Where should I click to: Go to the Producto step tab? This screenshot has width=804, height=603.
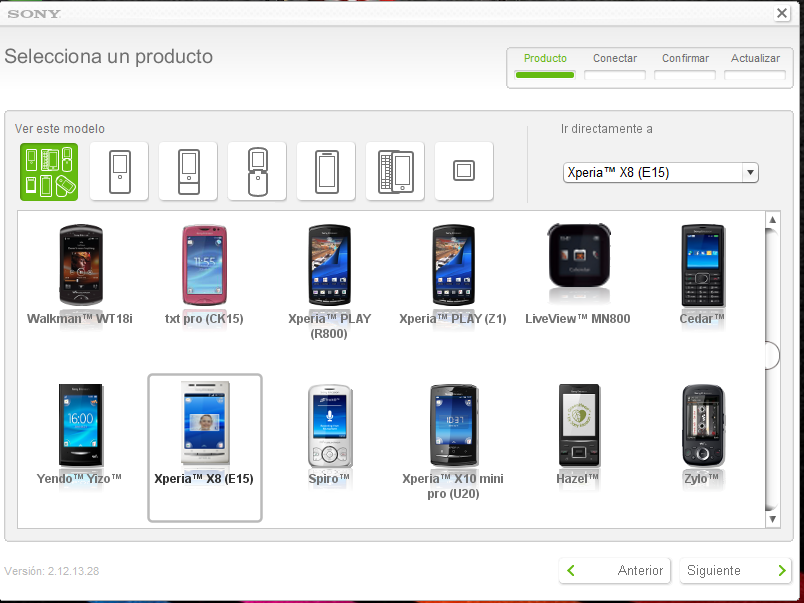click(x=545, y=67)
